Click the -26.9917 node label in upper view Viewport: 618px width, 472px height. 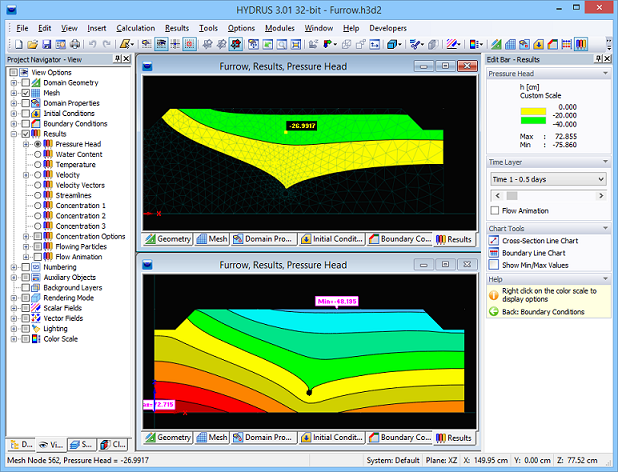coord(302,126)
